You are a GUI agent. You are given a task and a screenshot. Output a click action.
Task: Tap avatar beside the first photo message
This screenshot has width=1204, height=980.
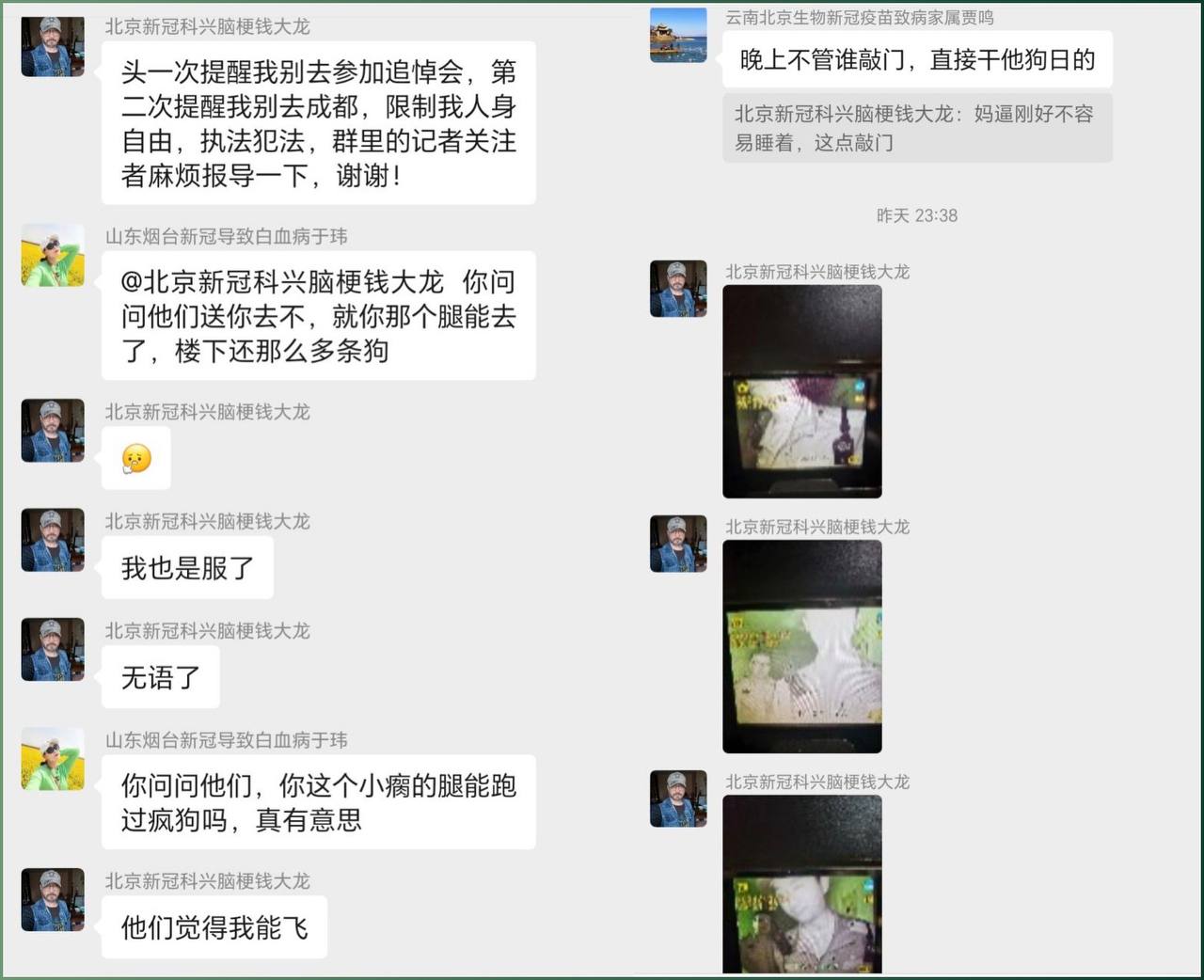(x=678, y=289)
